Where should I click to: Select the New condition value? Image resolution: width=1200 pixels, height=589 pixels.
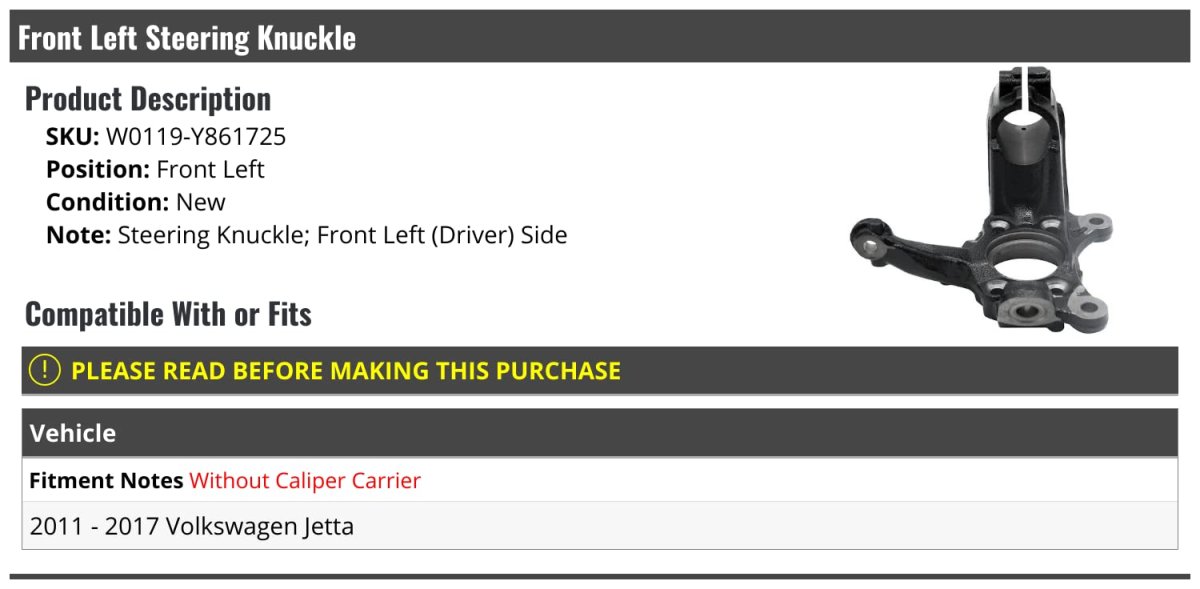point(201,202)
